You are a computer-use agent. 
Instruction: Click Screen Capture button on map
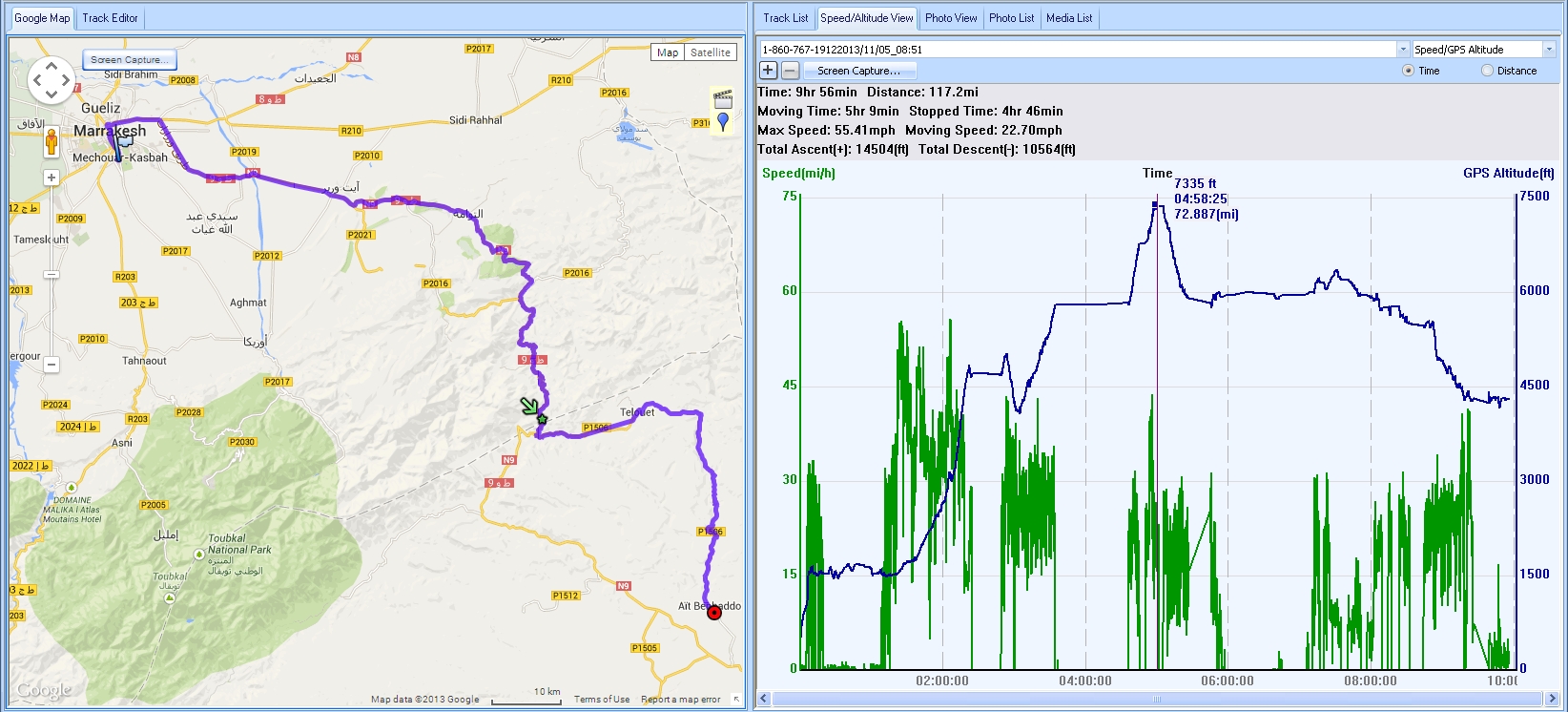point(129,59)
